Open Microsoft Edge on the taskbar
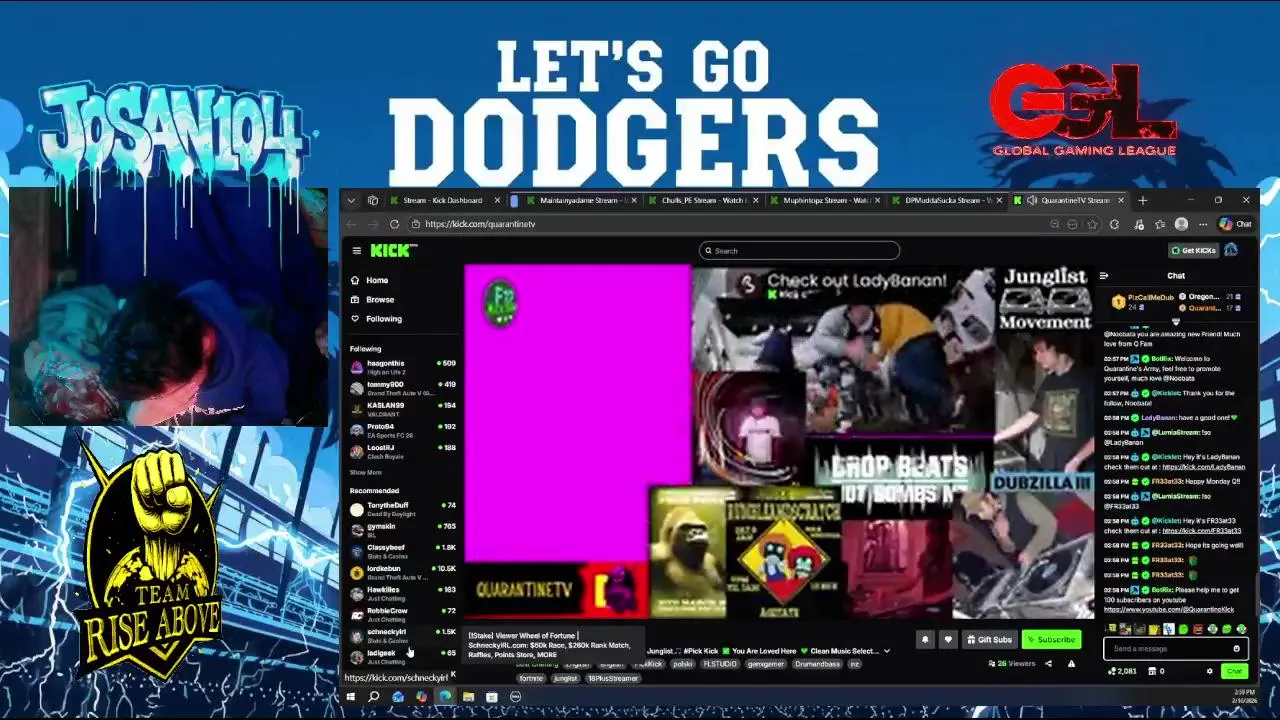 point(445,697)
